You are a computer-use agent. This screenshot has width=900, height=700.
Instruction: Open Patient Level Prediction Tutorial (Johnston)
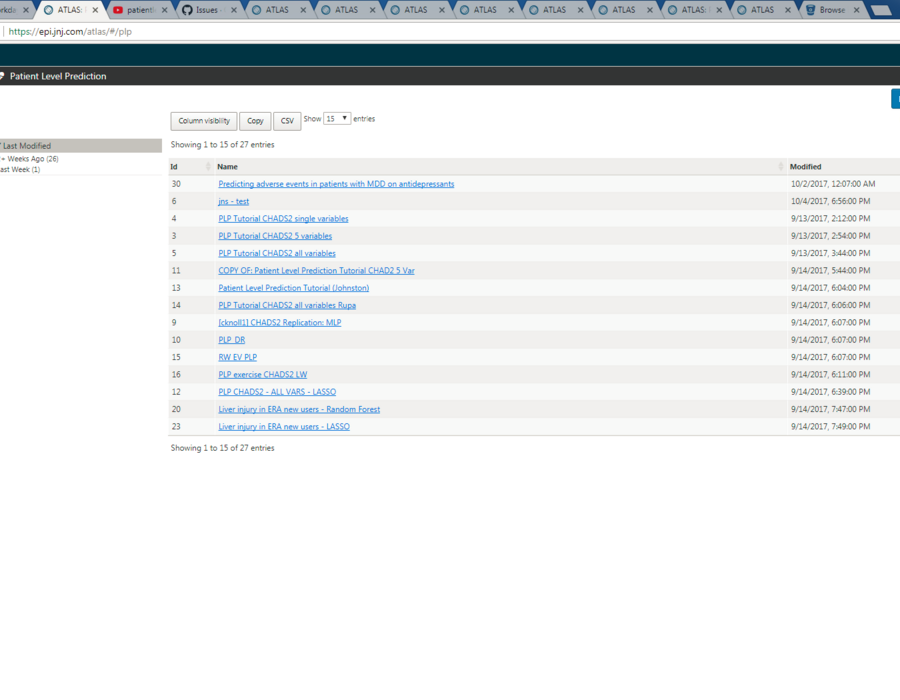pos(293,288)
